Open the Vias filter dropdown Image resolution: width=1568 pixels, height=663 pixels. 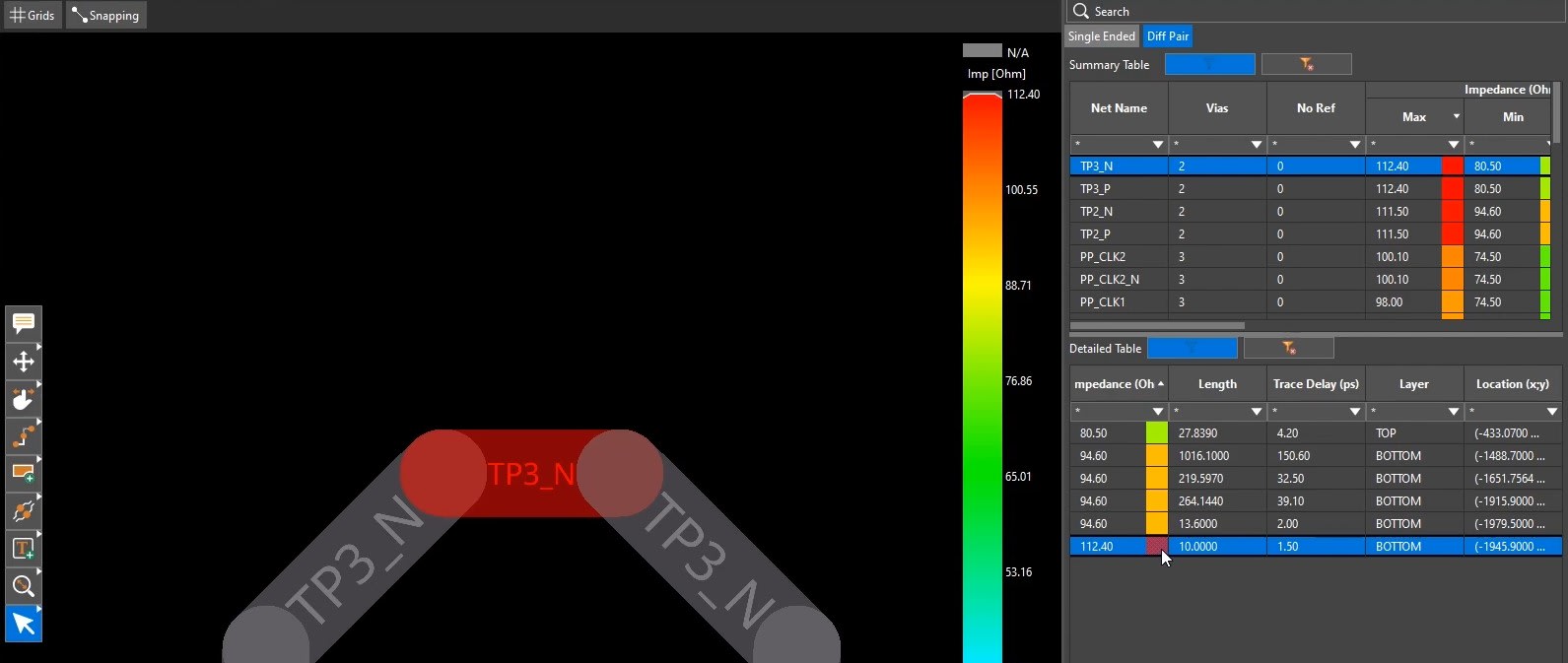1257,145
